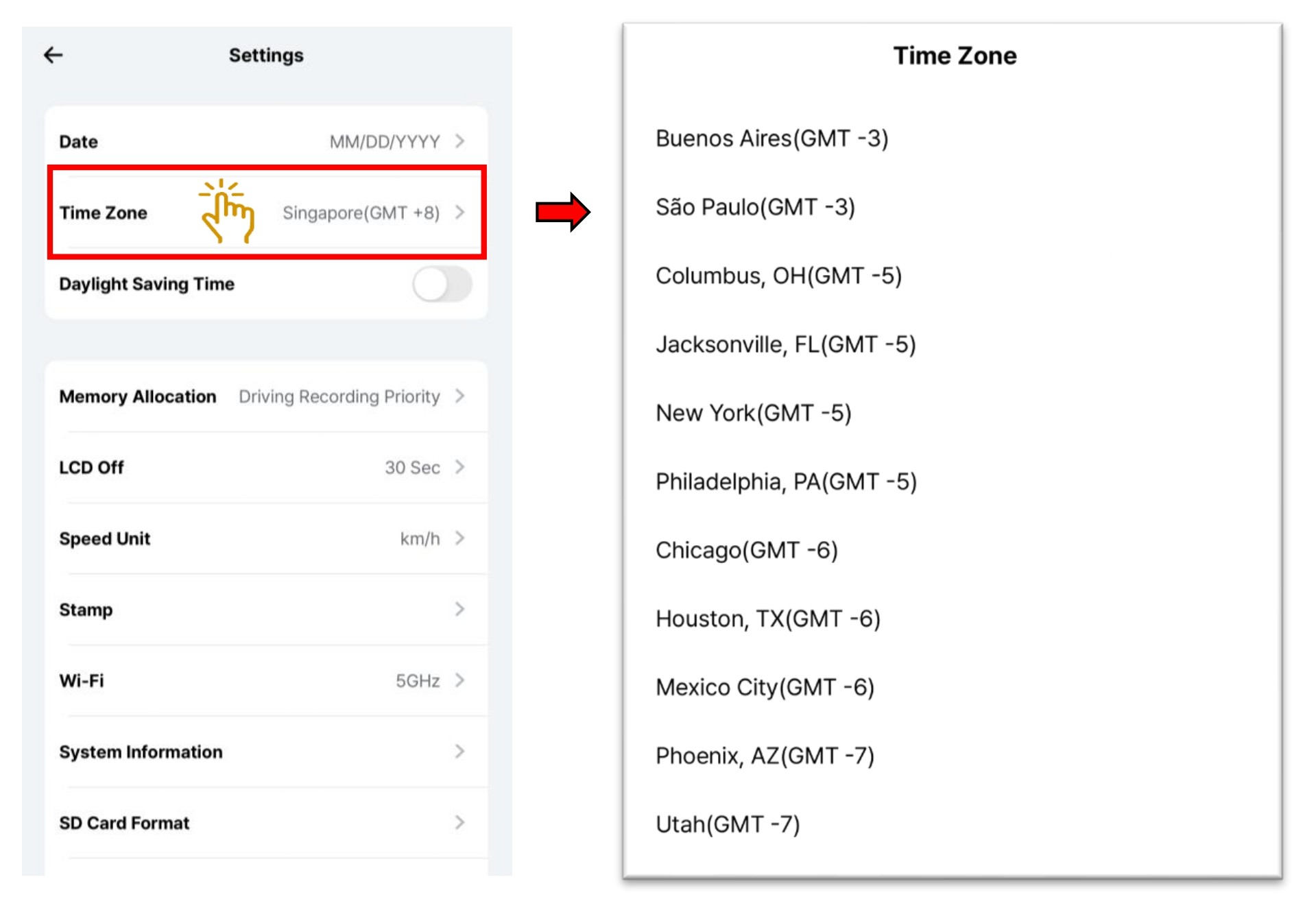Choose Chicago (GMT -6) from list
The height and width of the screenshot is (921, 1316).
pos(746,550)
